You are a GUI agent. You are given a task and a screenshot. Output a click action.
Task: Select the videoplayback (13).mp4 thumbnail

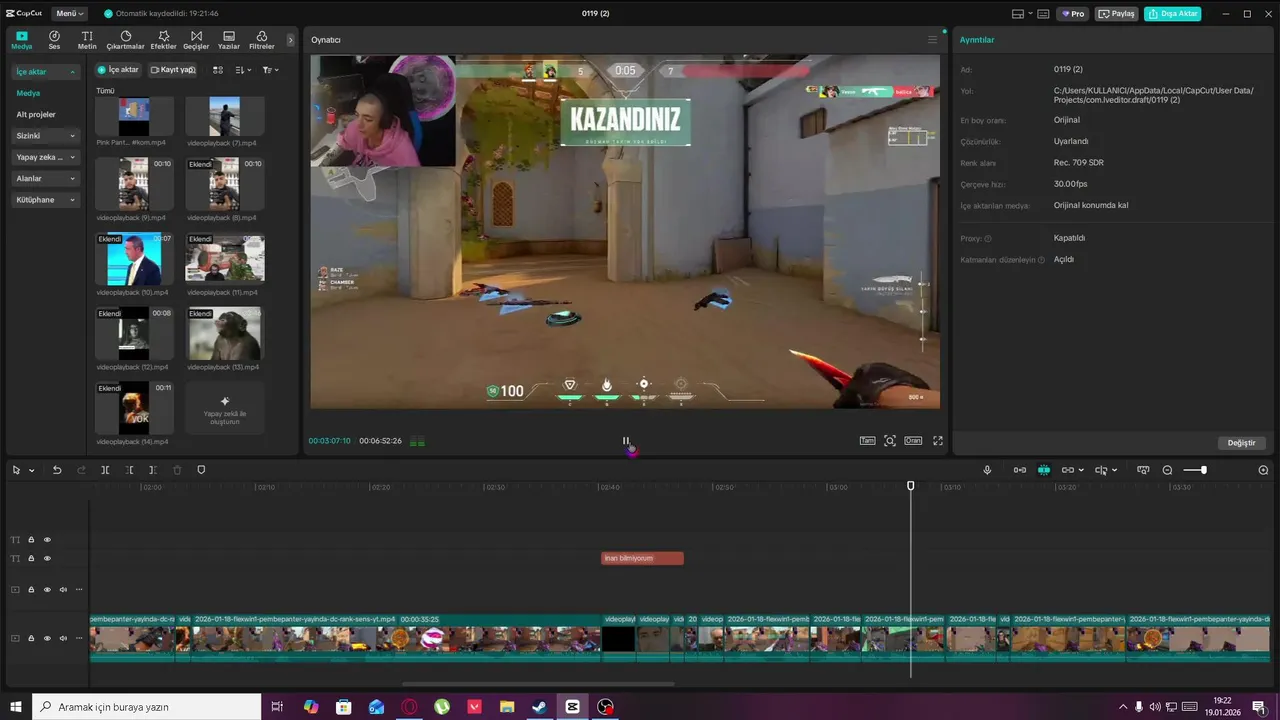(225, 333)
